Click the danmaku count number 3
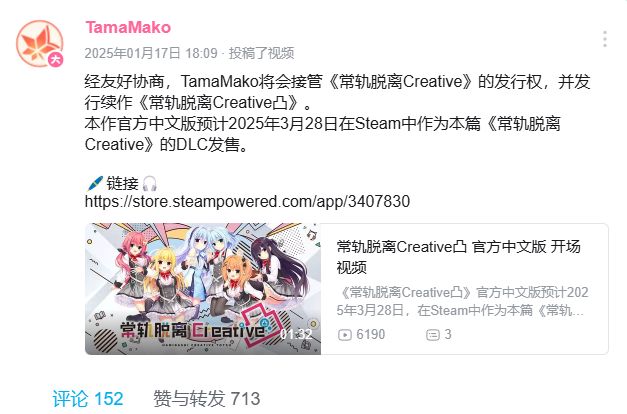627x414 pixels. click(x=448, y=334)
